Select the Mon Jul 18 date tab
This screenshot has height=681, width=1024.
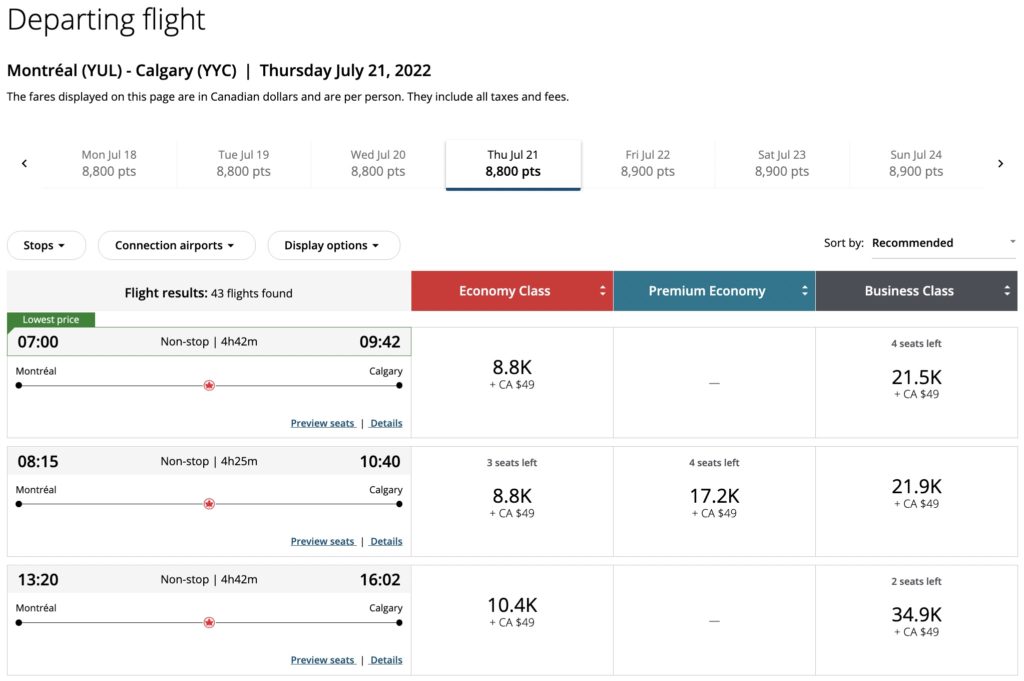tap(109, 163)
